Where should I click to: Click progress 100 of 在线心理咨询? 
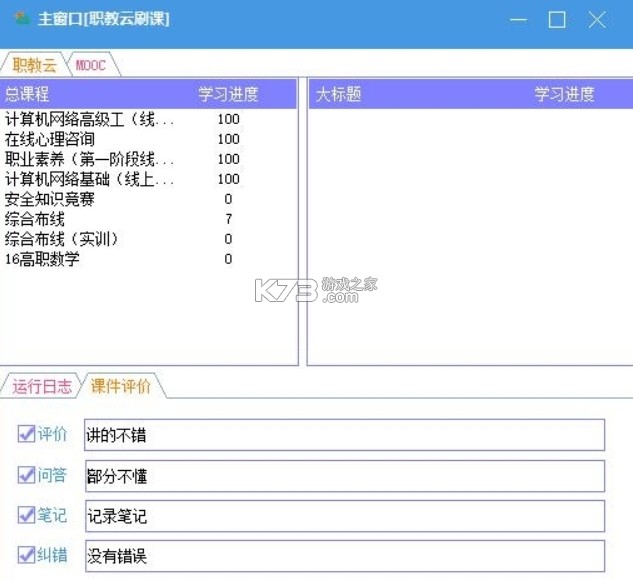228,139
